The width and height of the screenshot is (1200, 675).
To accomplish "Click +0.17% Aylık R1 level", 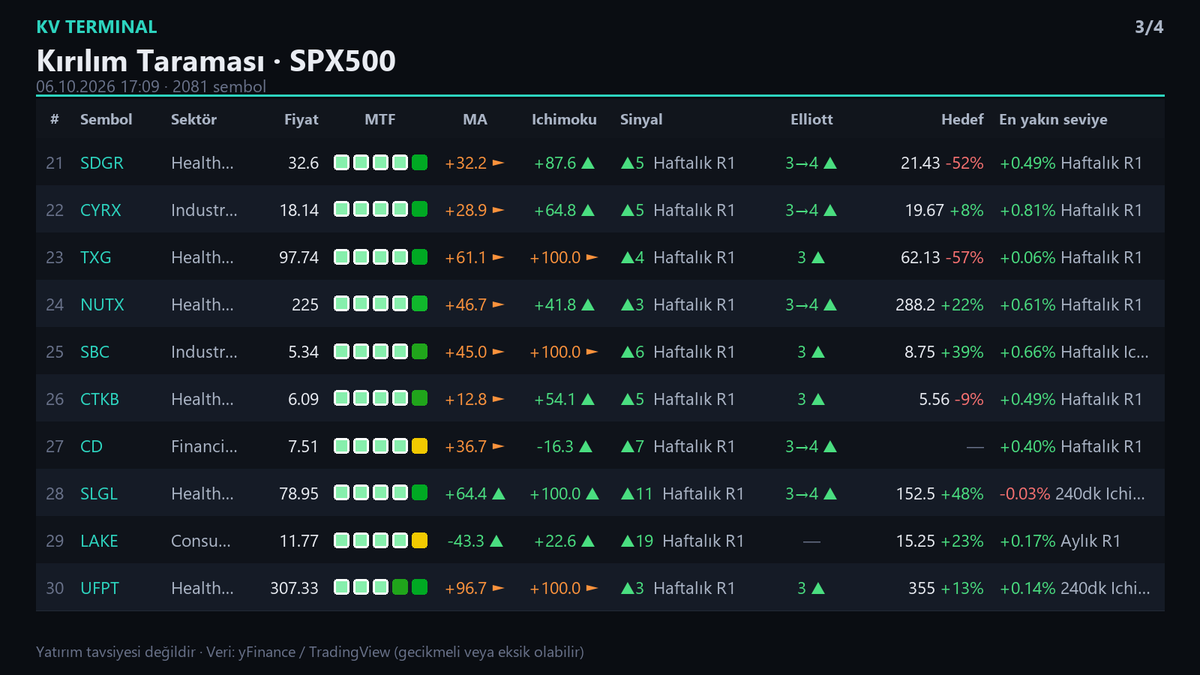I will coord(1060,541).
